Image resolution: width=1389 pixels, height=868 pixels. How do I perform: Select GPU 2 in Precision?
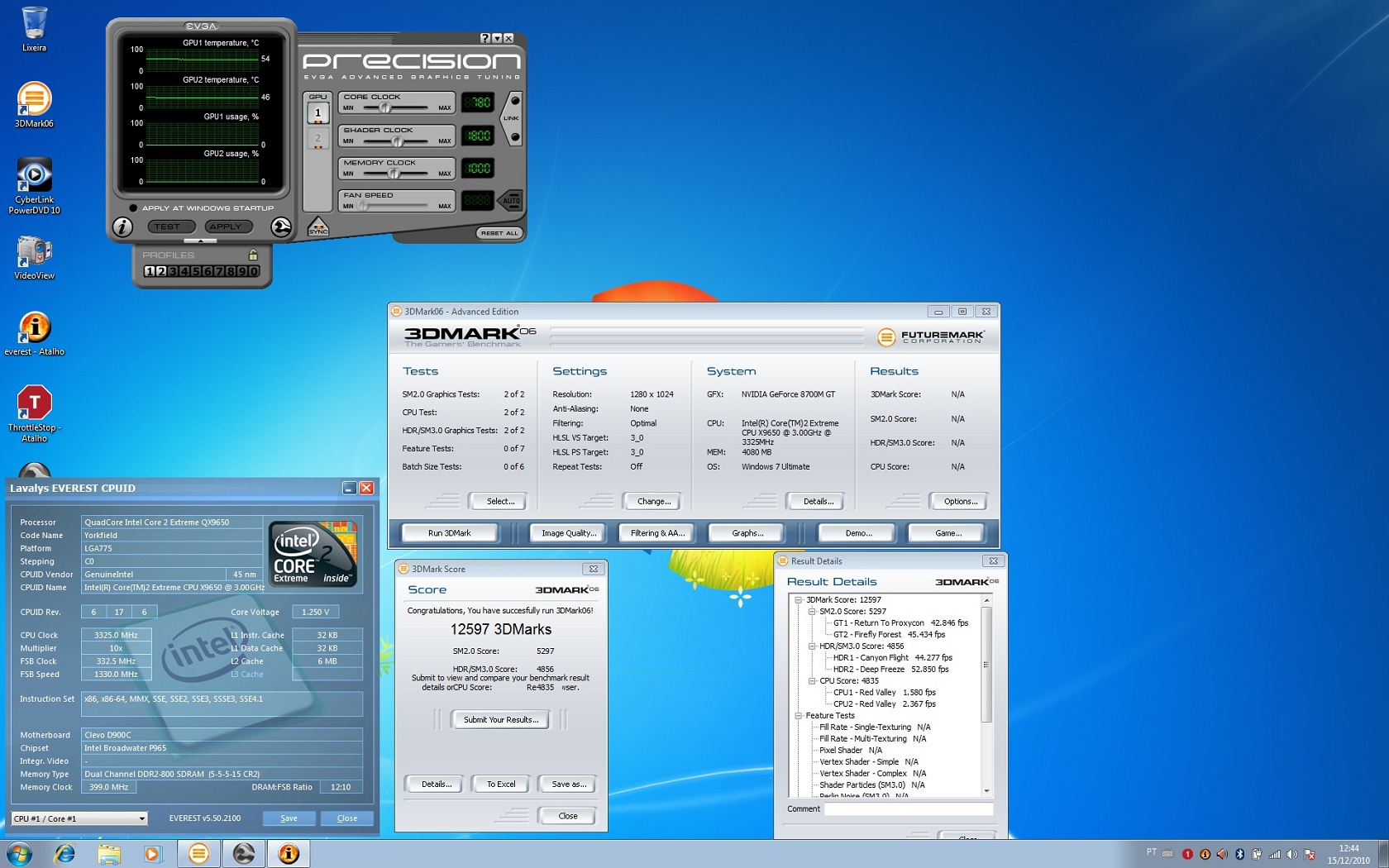[317, 138]
